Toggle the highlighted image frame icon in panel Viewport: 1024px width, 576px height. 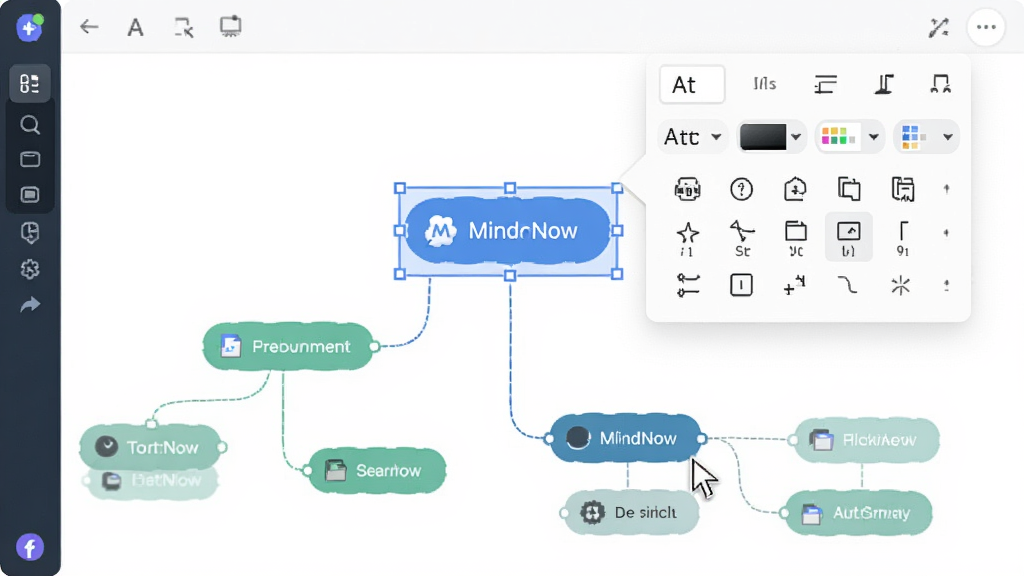pos(848,236)
